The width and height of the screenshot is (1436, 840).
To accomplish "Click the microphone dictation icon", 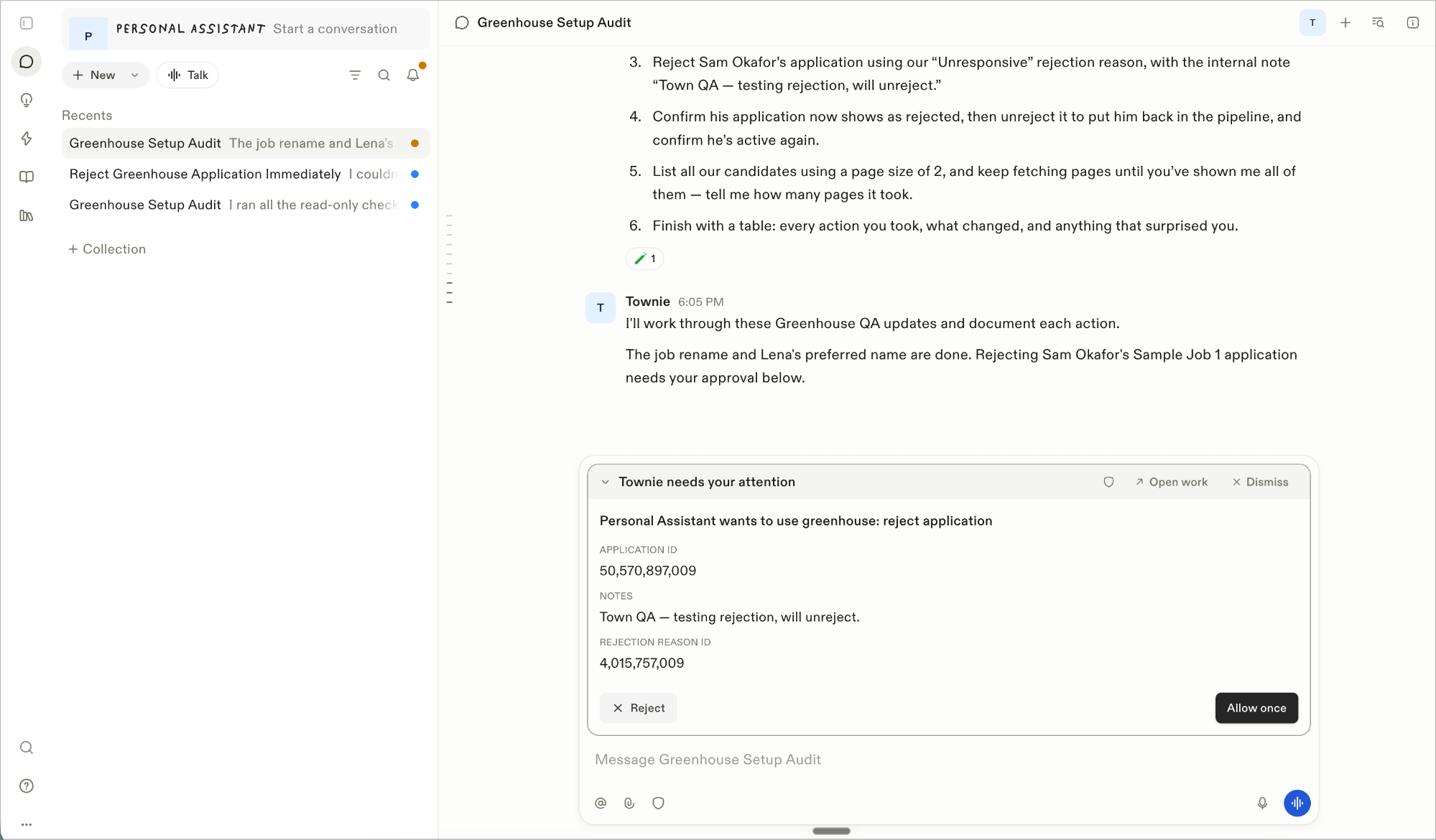I will tap(1262, 803).
